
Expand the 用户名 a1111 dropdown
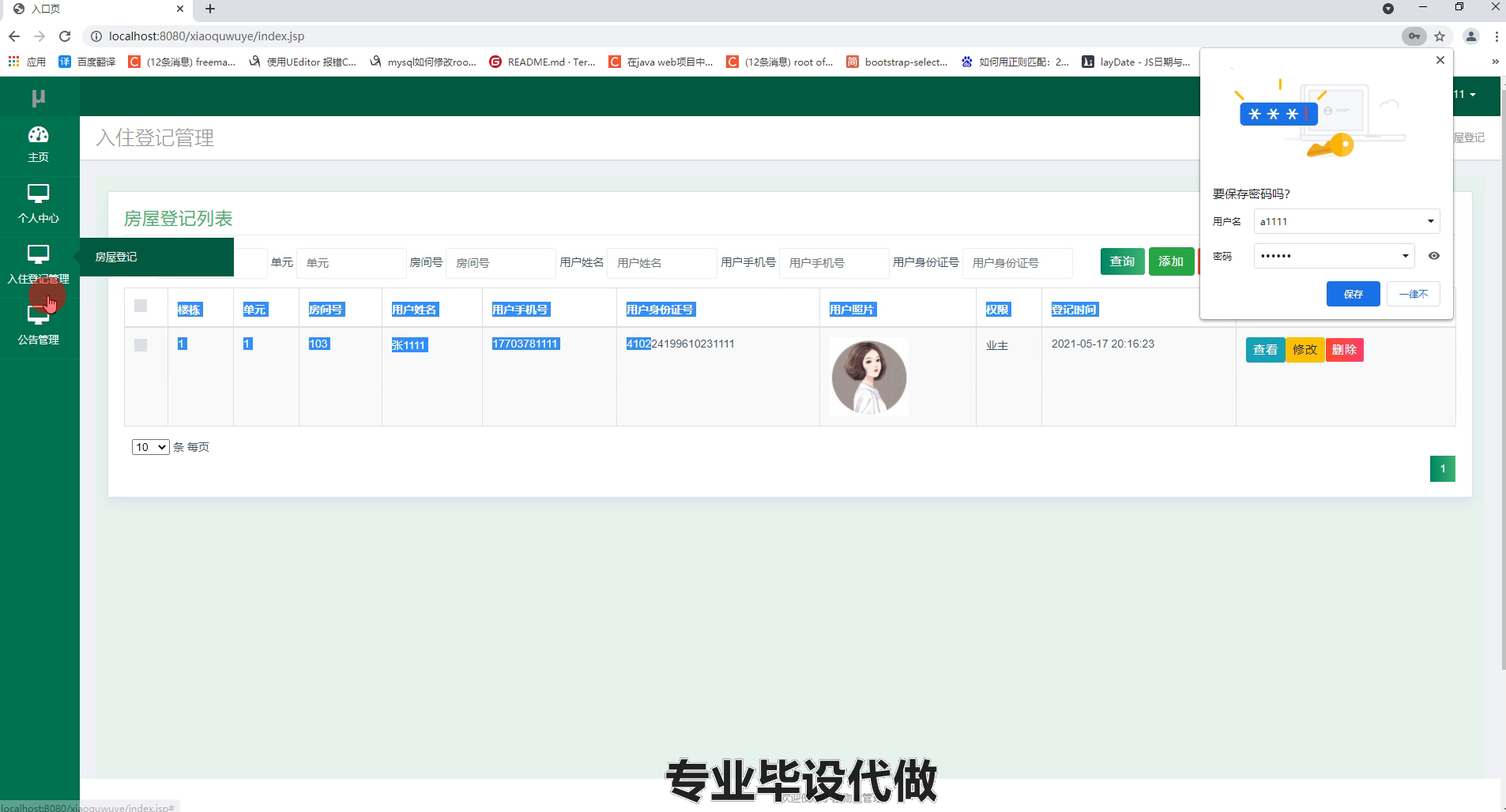click(1430, 221)
